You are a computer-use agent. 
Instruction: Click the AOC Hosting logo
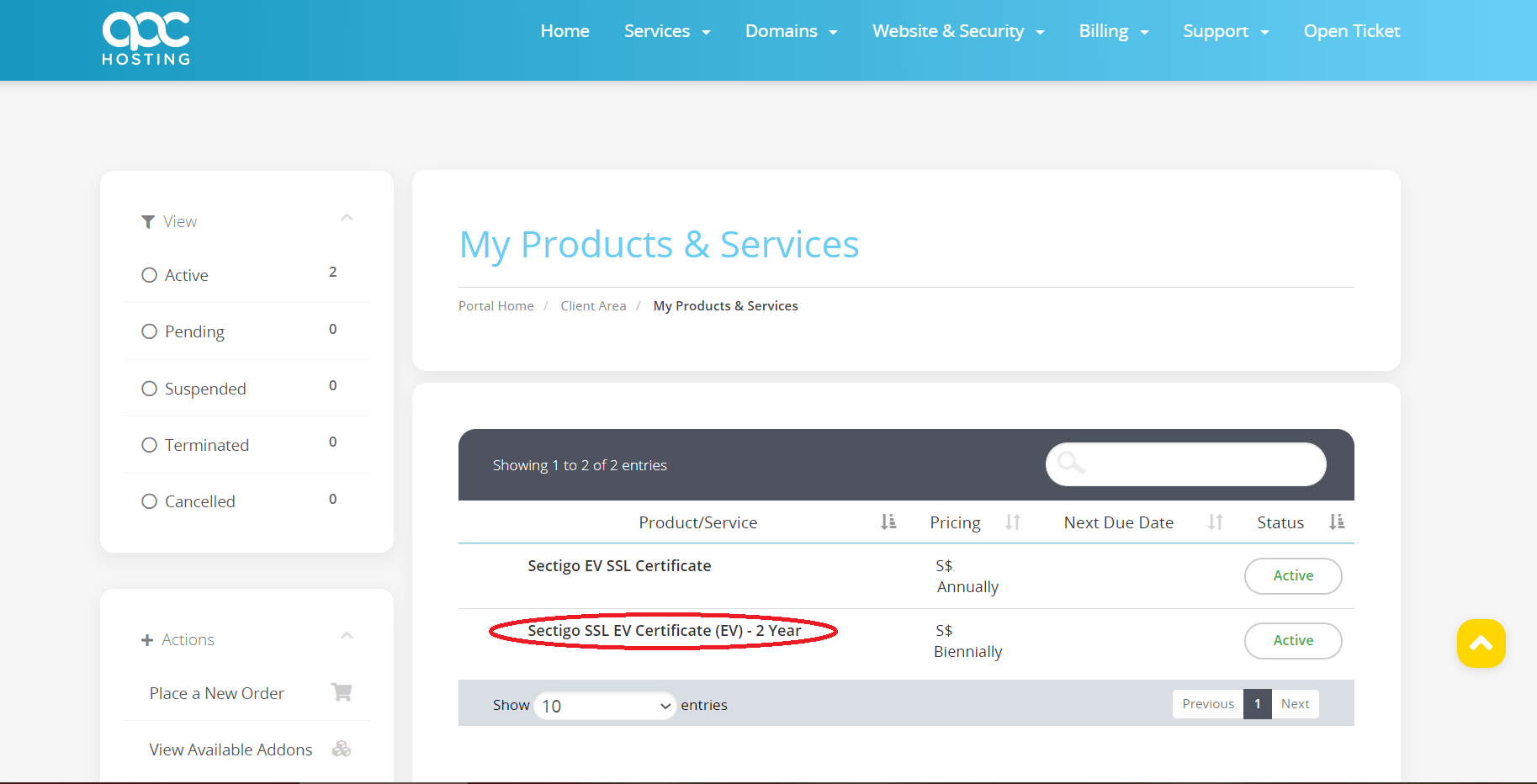[x=146, y=39]
